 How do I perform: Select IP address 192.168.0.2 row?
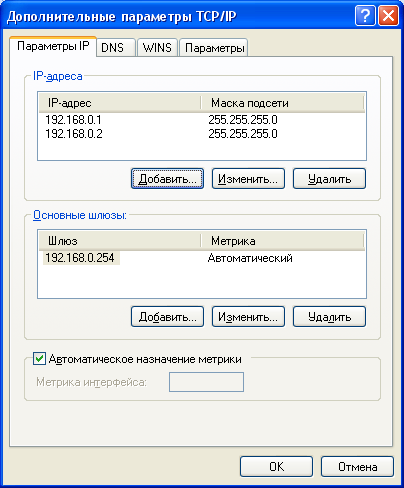click(202, 134)
